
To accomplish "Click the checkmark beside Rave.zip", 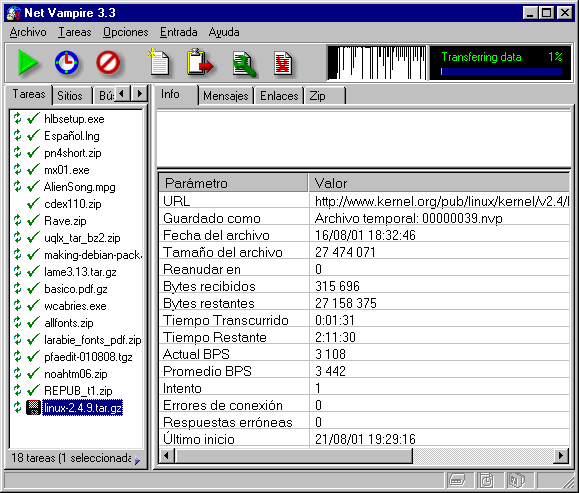I will coord(33,220).
